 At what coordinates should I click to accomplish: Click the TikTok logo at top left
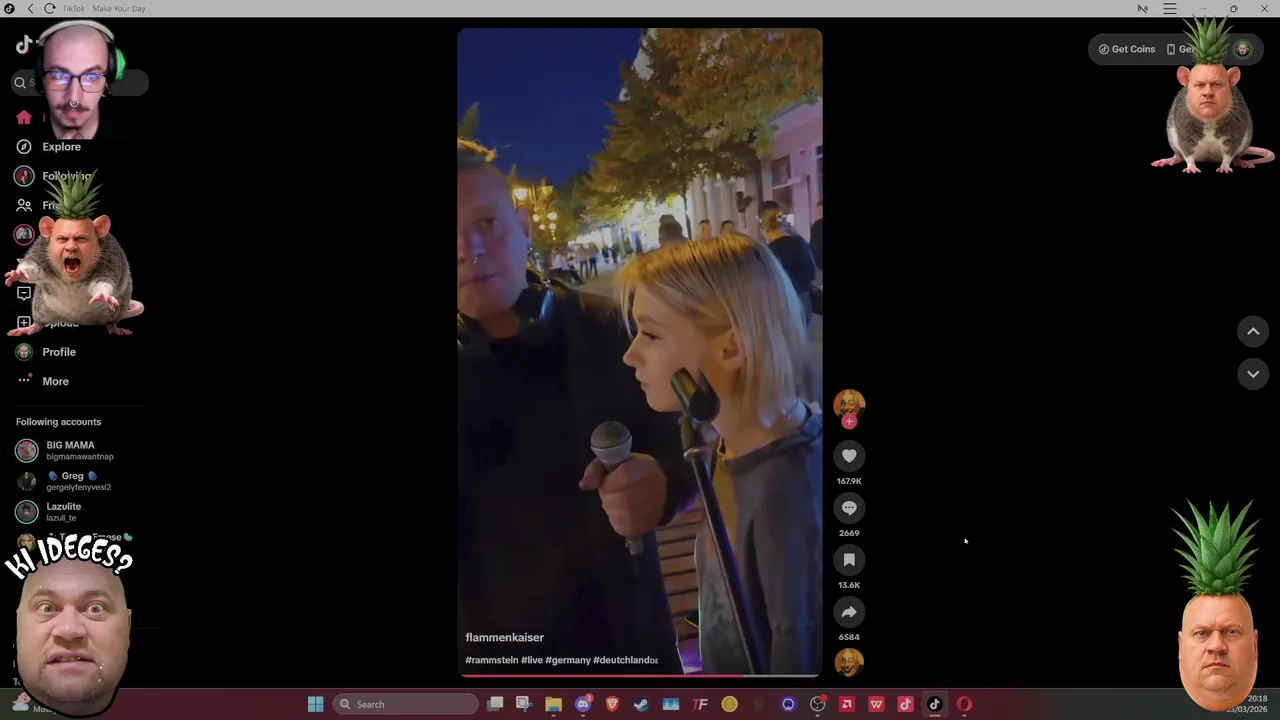pyautogui.click(x=24, y=45)
